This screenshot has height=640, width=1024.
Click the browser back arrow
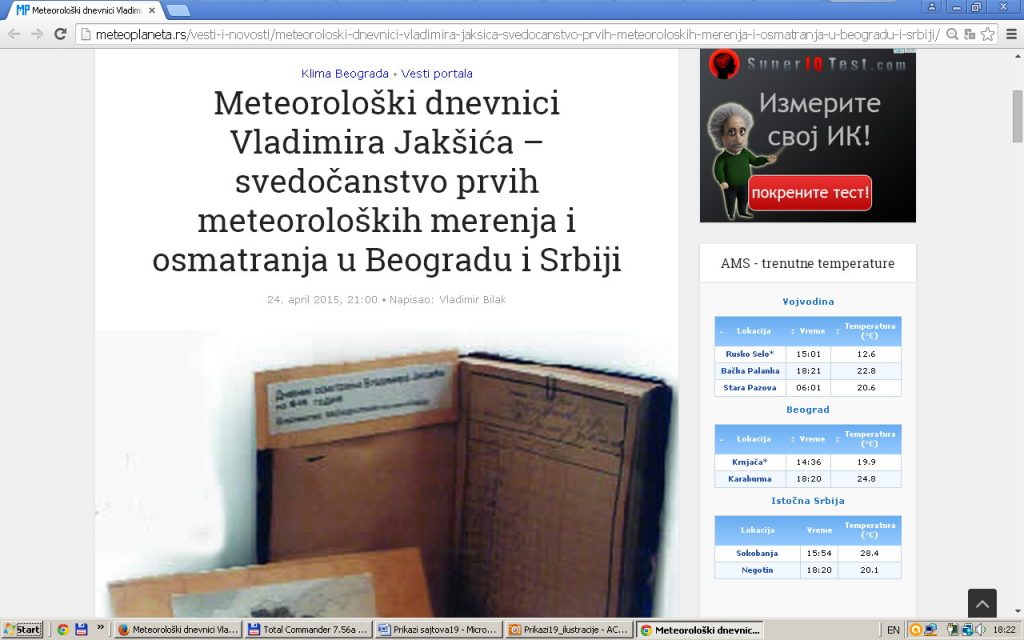(x=14, y=34)
